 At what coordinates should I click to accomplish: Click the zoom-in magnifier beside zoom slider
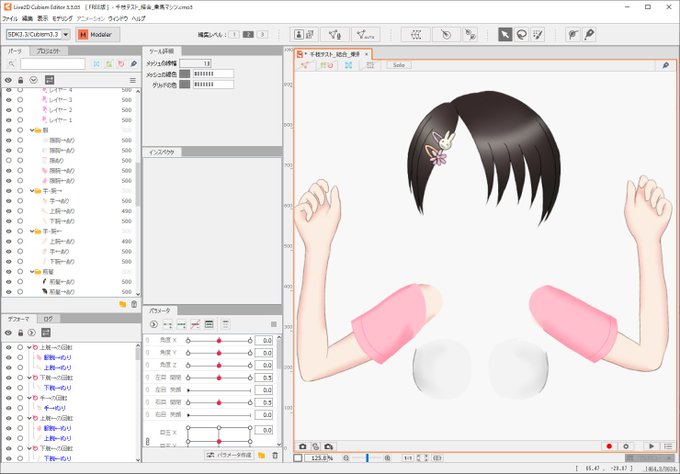387,458
